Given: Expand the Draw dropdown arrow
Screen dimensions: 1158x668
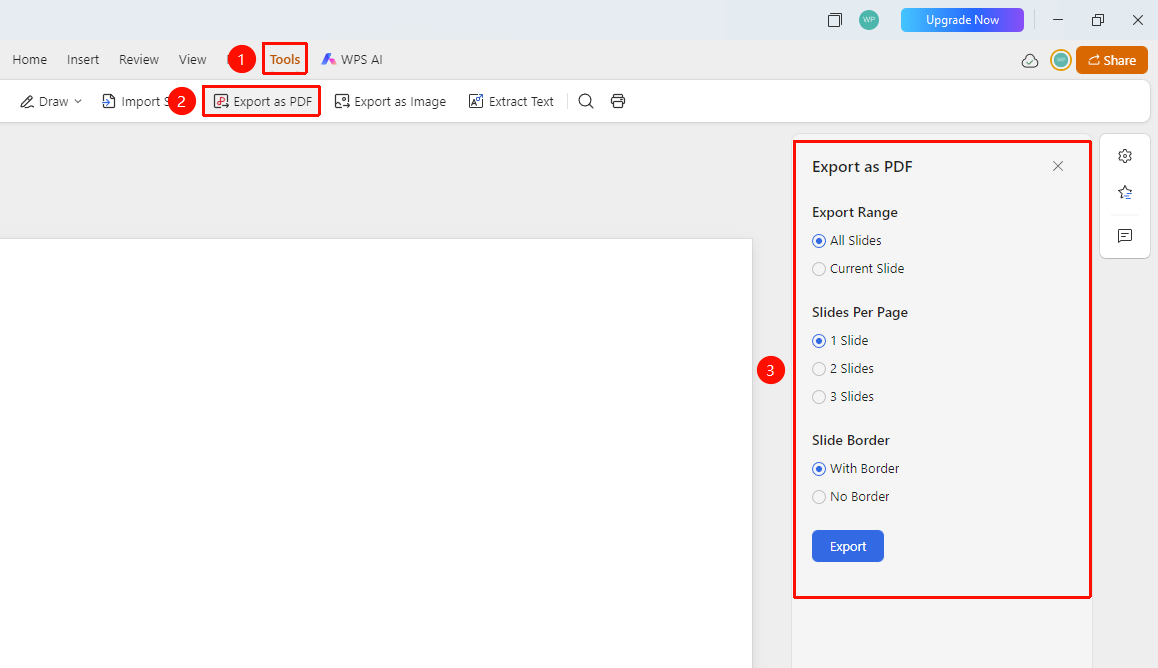Looking at the screenshot, I should click(78, 102).
